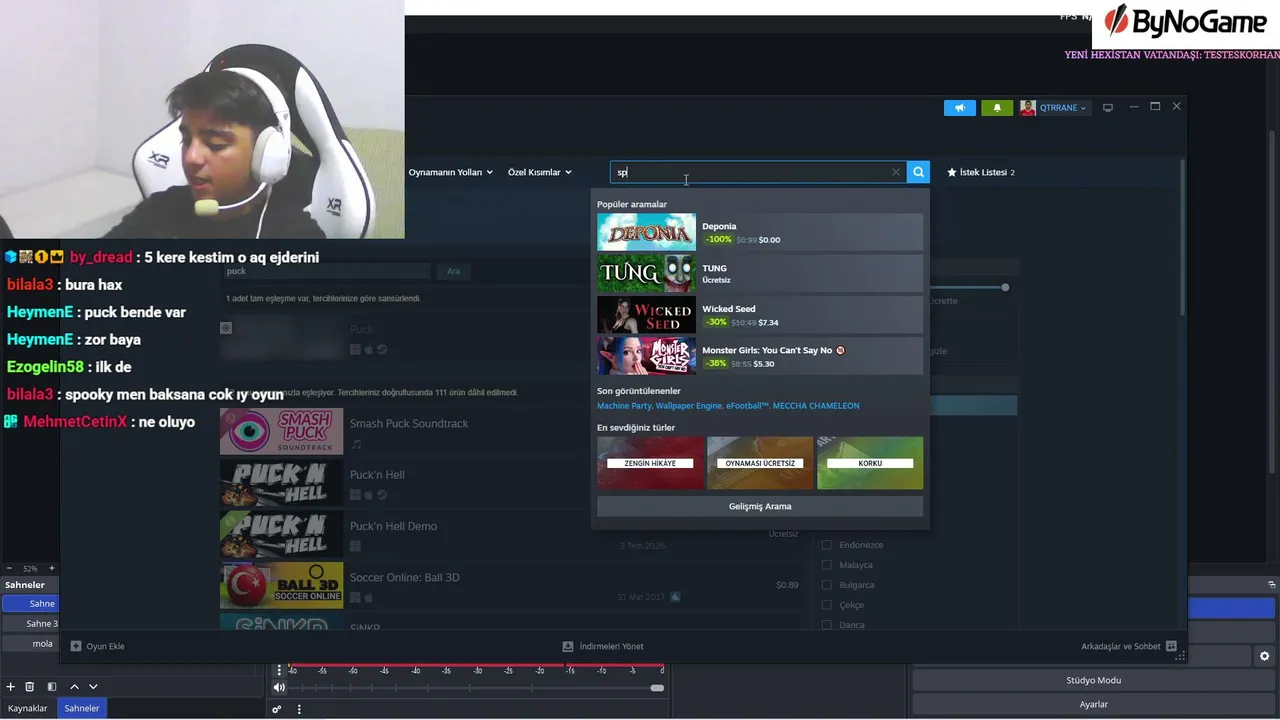
Task: Open the Steam announcements megaphone button
Action: (x=959, y=108)
